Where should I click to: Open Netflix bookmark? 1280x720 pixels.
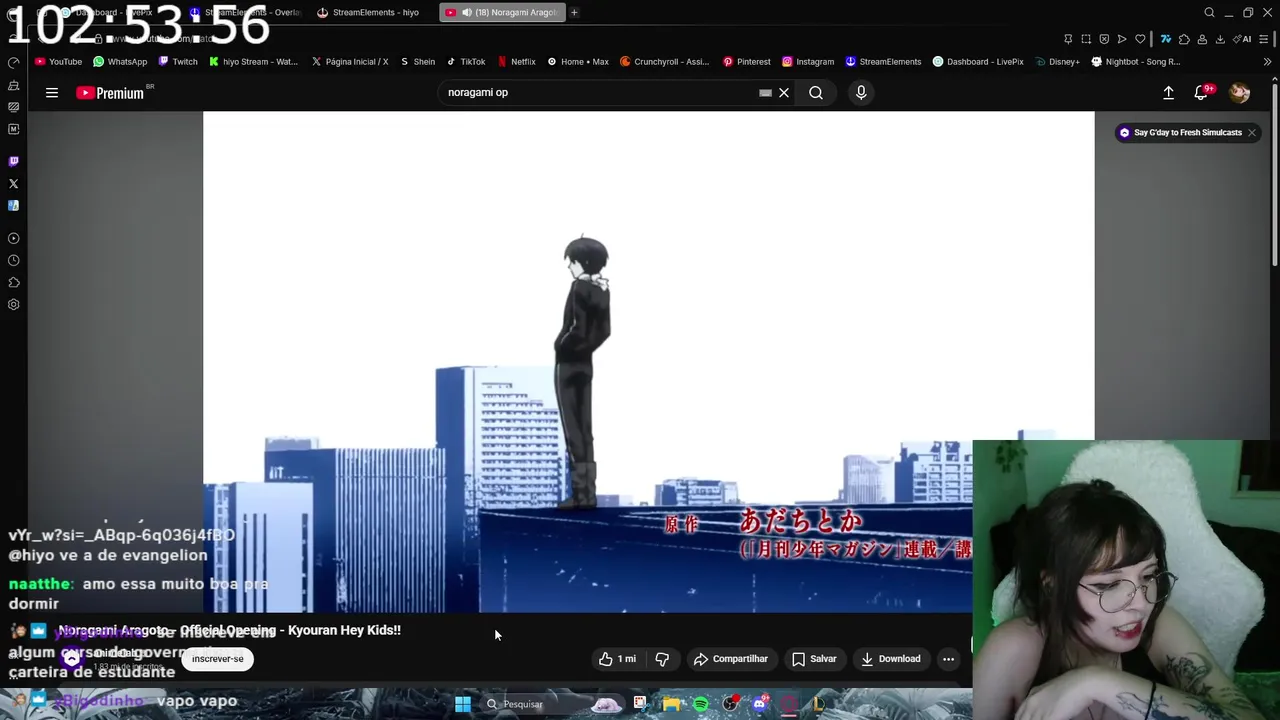516,62
